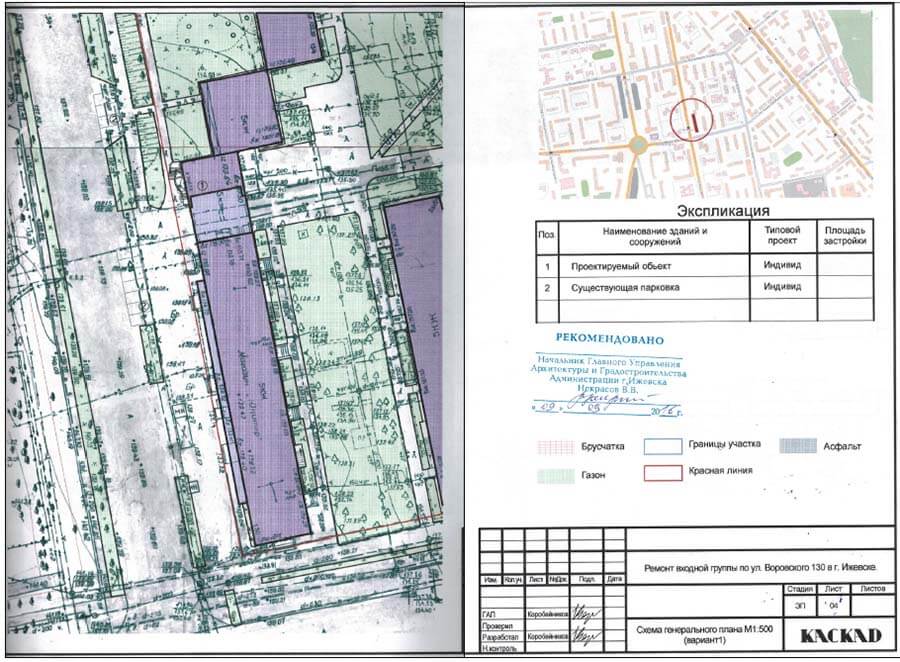Click the Ремонт входной группы project title
Viewport: 900px width, 662px height.
coord(757,565)
